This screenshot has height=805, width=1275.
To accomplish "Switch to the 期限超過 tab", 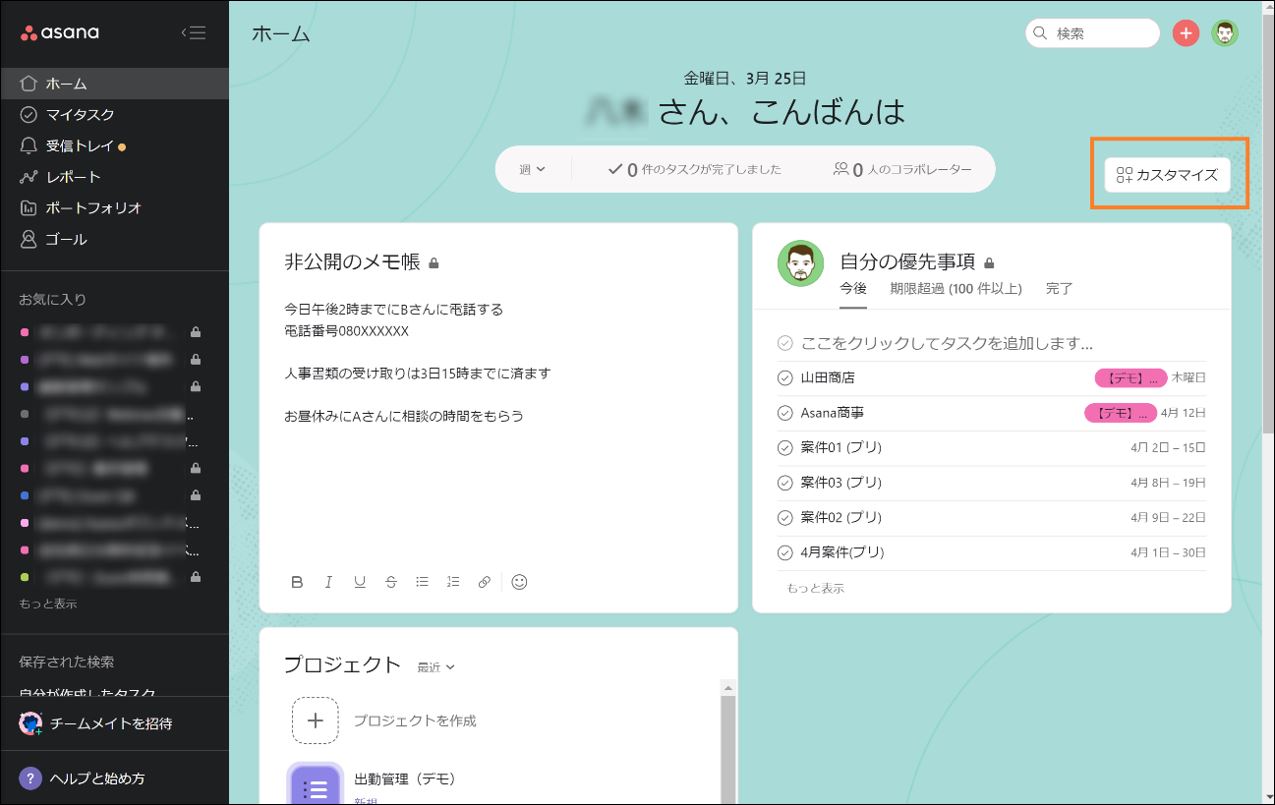I will [x=956, y=288].
